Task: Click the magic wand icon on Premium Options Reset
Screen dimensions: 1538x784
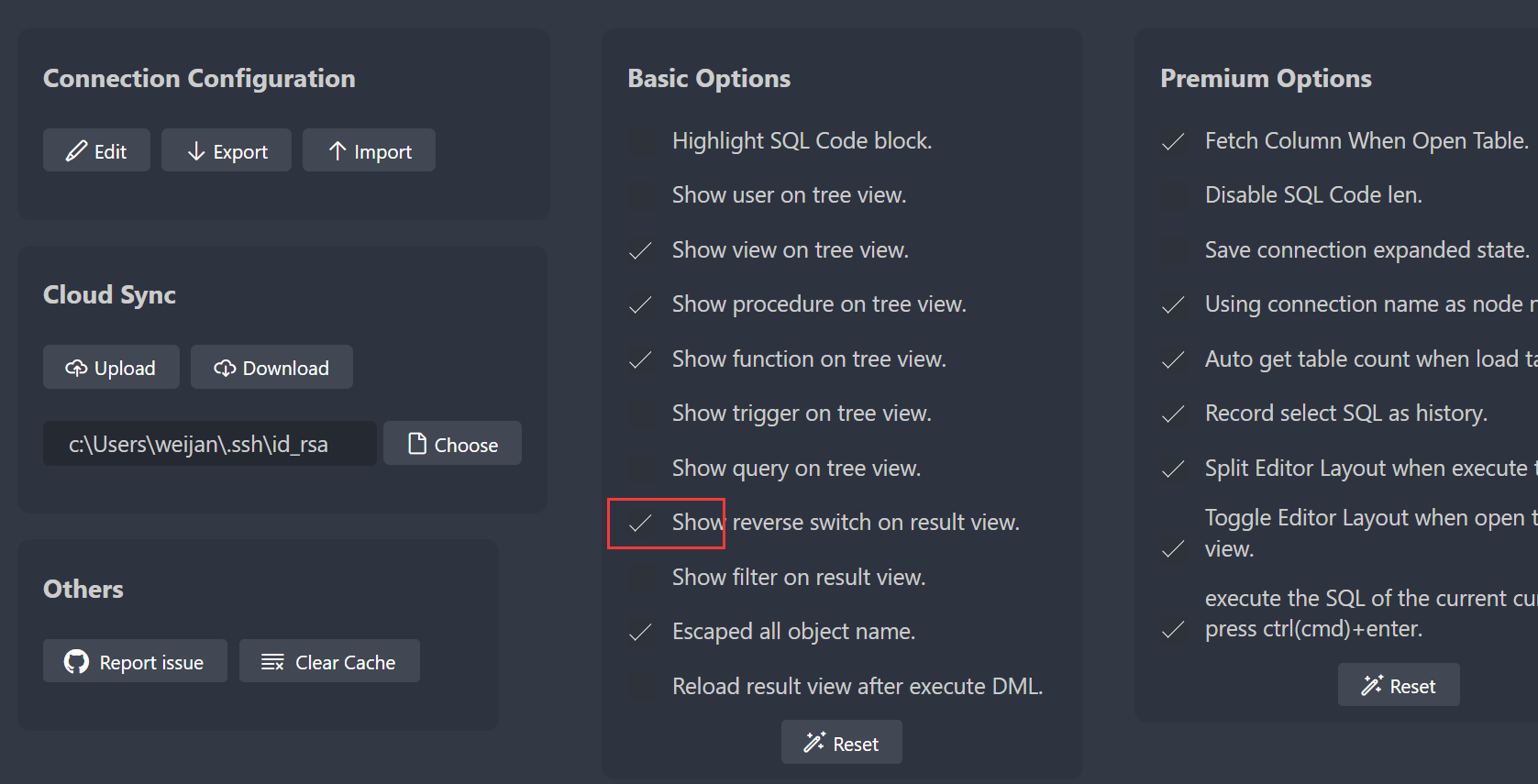Action: coord(1372,684)
